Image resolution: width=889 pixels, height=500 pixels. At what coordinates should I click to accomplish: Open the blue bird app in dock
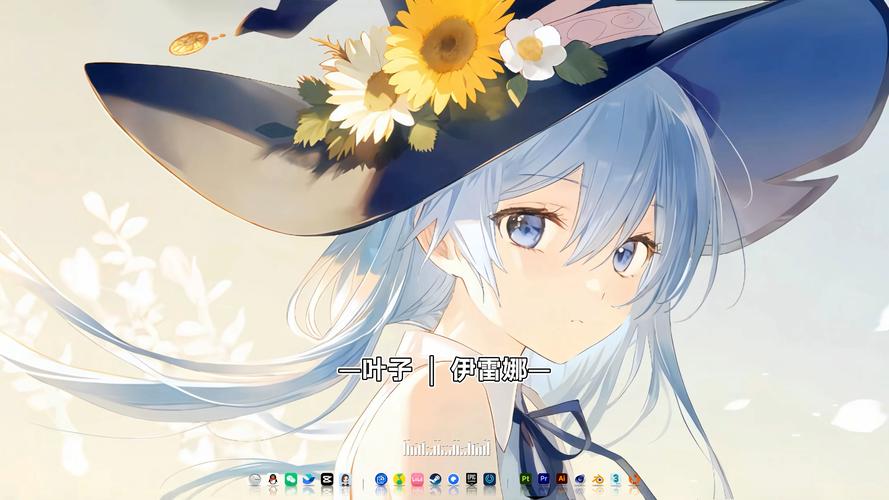(x=308, y=480)
